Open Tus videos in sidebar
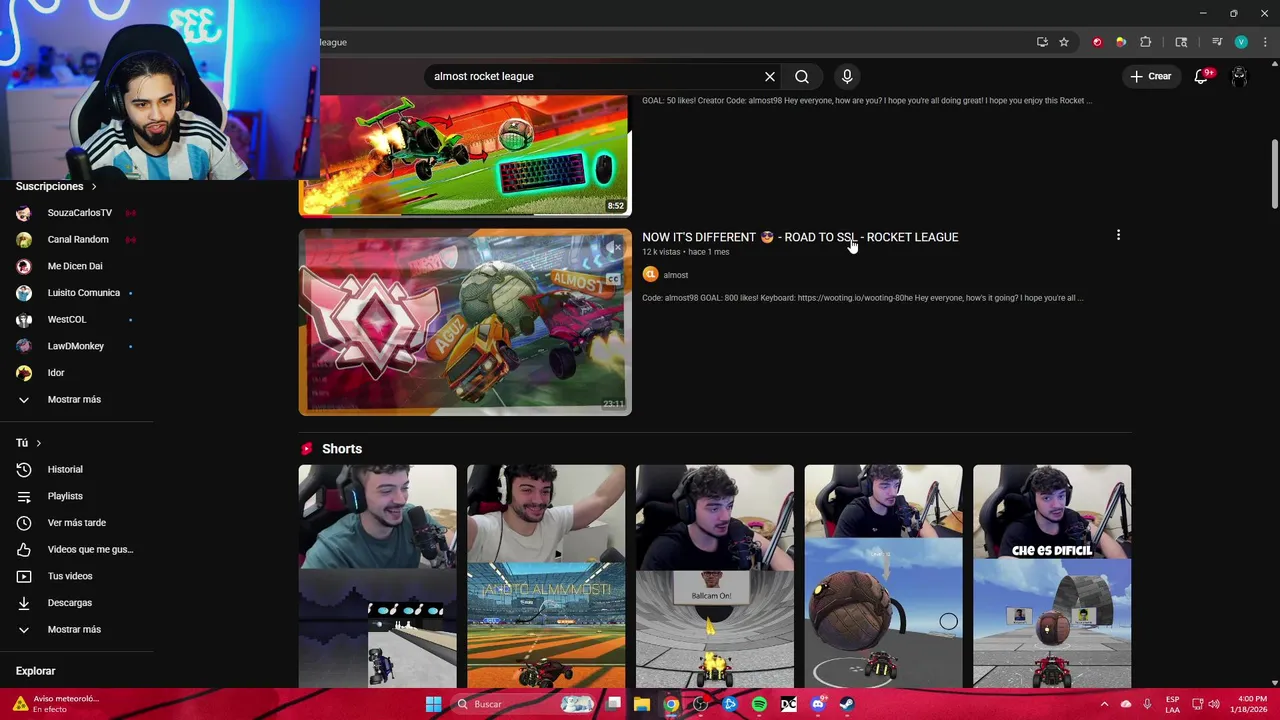The height and width of the screenshot is (720, 1280). point(70,576)
